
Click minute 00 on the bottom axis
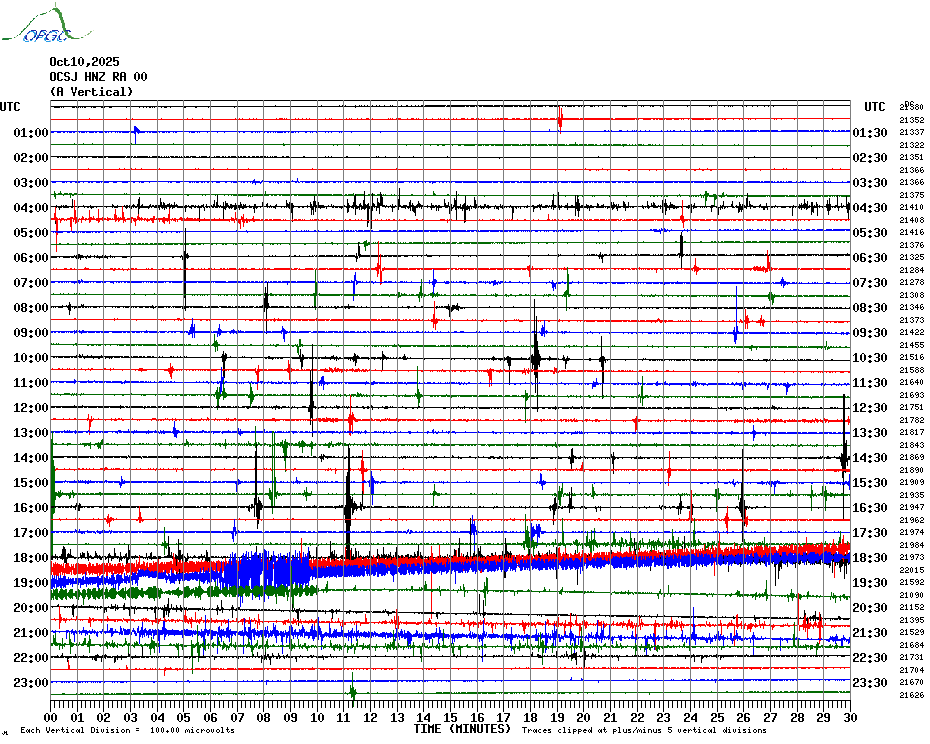point(51,717)
